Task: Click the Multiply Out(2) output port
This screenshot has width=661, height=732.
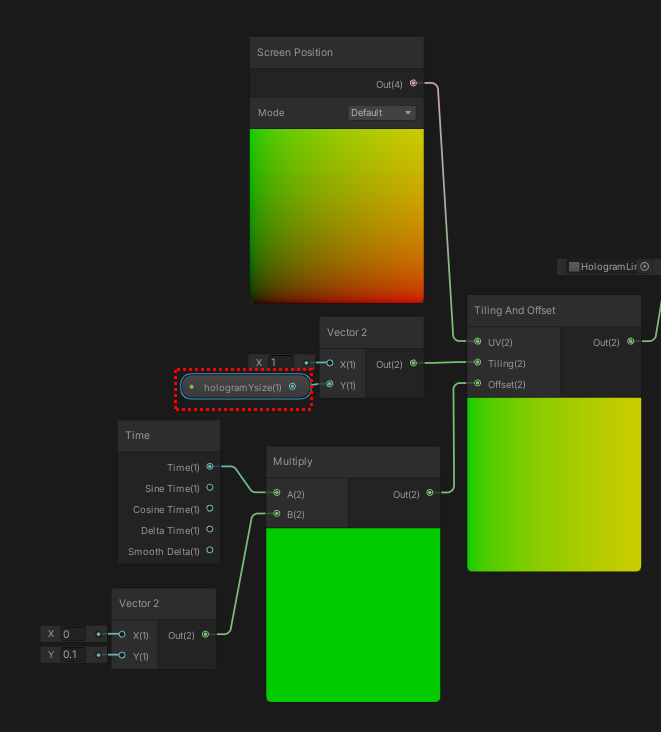Action: (x=429, y=493)
